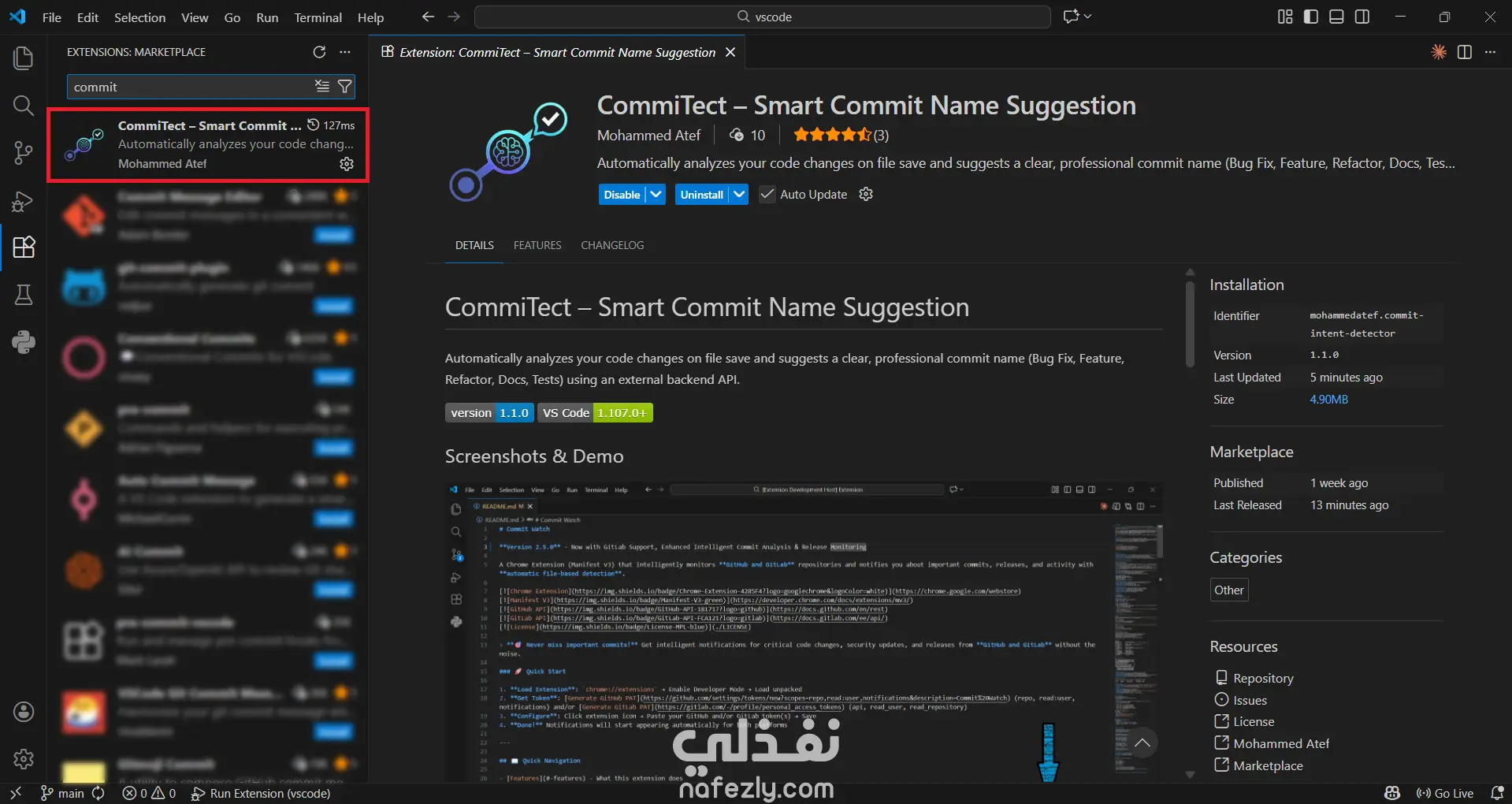Select the CommiTect extension in the list
This screenshot has height=804, width=1512.
[x=208, y=145]
